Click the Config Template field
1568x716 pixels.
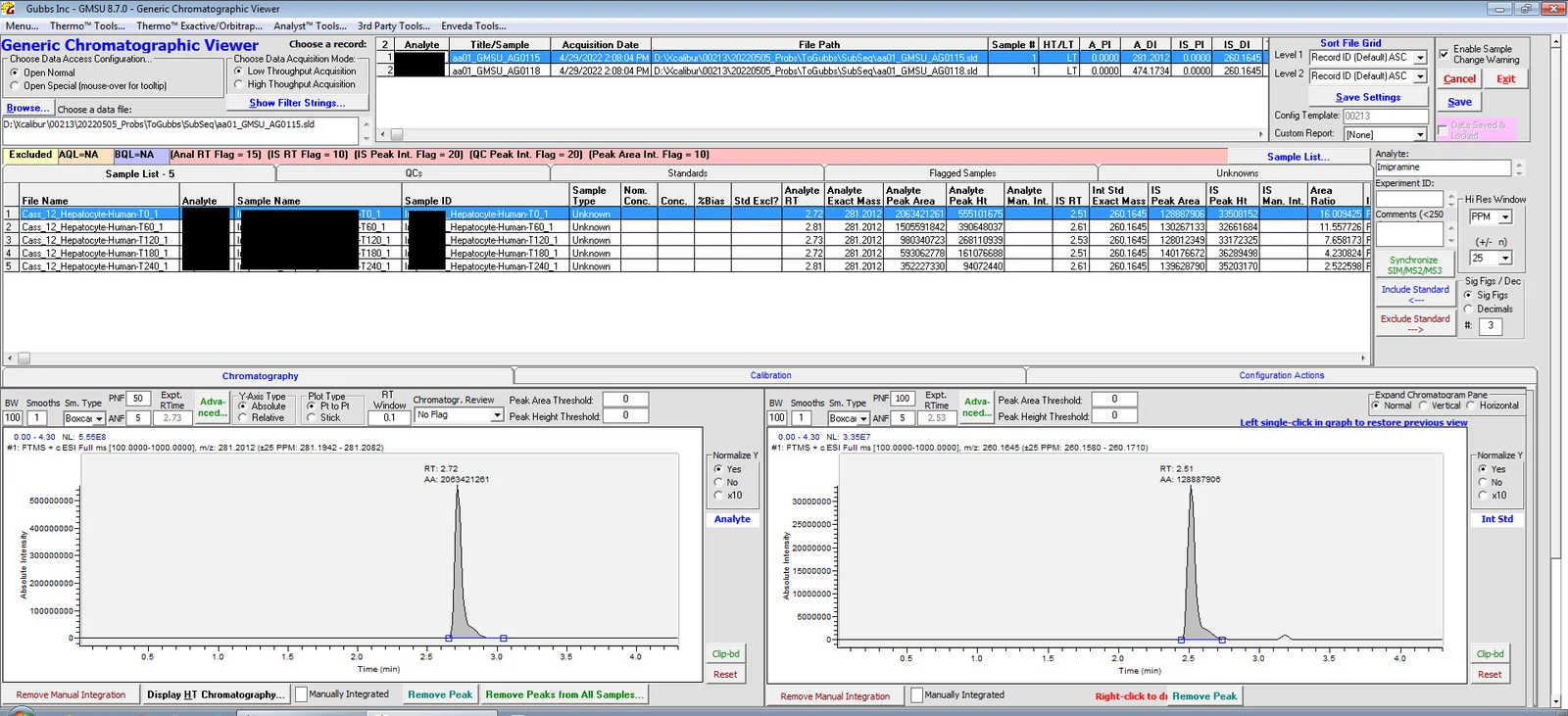click(1384, 116)
